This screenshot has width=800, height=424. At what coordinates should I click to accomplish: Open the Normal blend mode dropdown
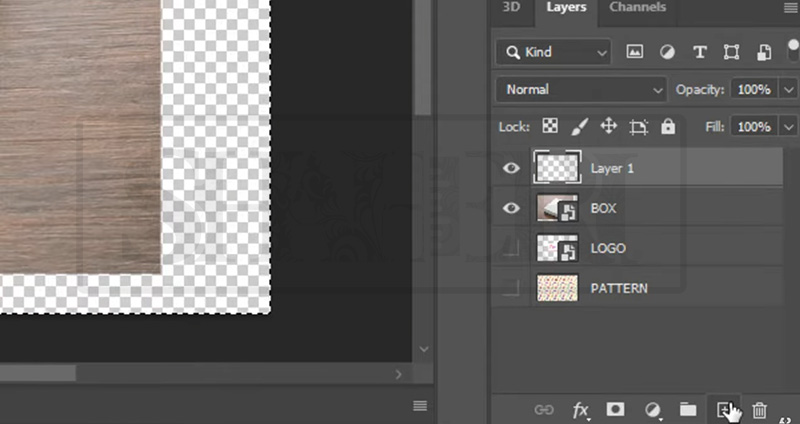(582, 89)
